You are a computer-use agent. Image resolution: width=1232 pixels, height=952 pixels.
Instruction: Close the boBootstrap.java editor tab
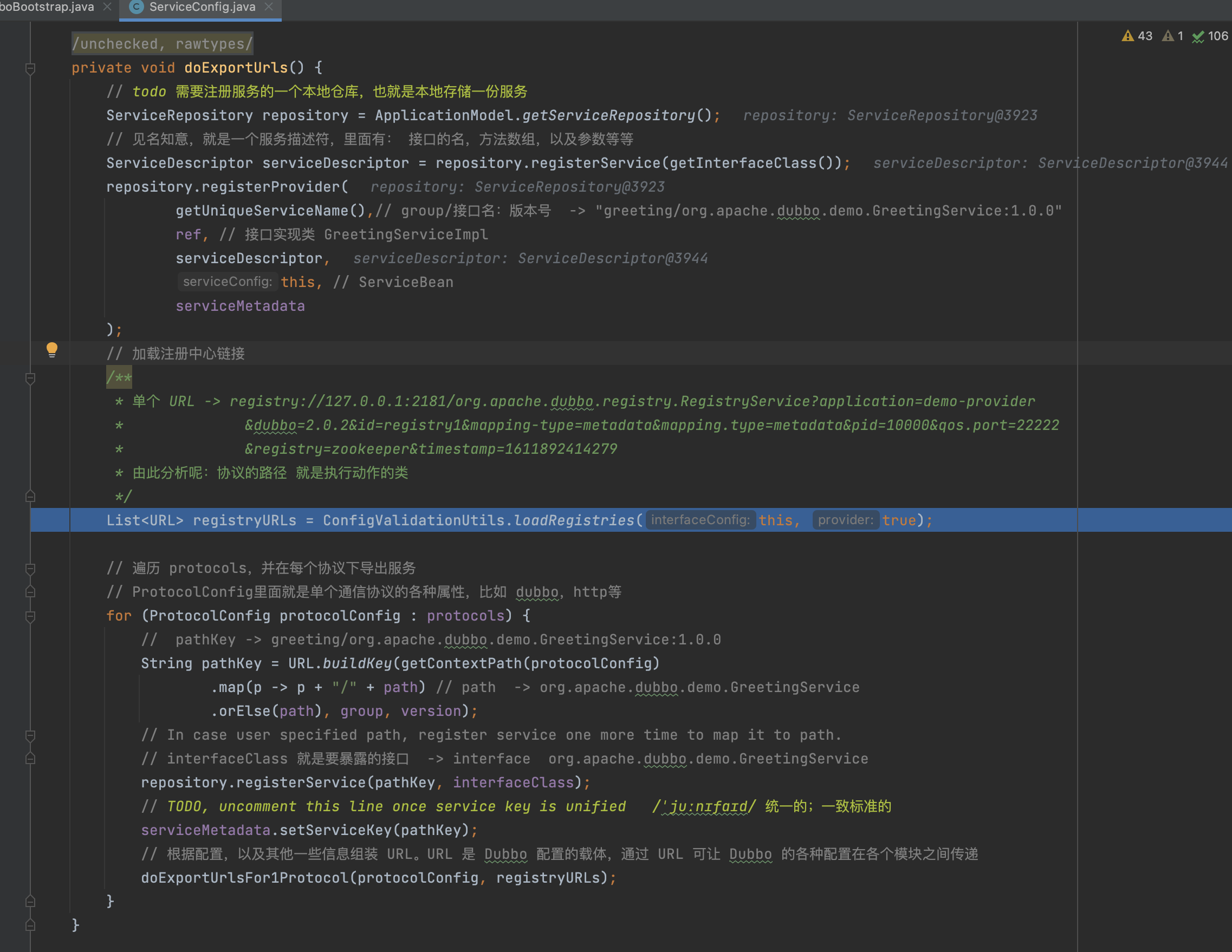pyautogui.click(x=107, y=6)
